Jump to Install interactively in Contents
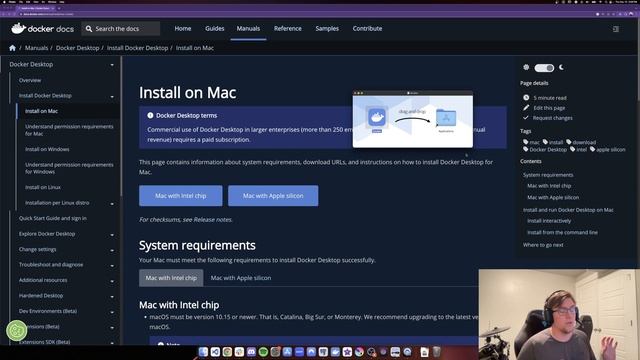This screenshot has width=640, height=360. [549, 220]
